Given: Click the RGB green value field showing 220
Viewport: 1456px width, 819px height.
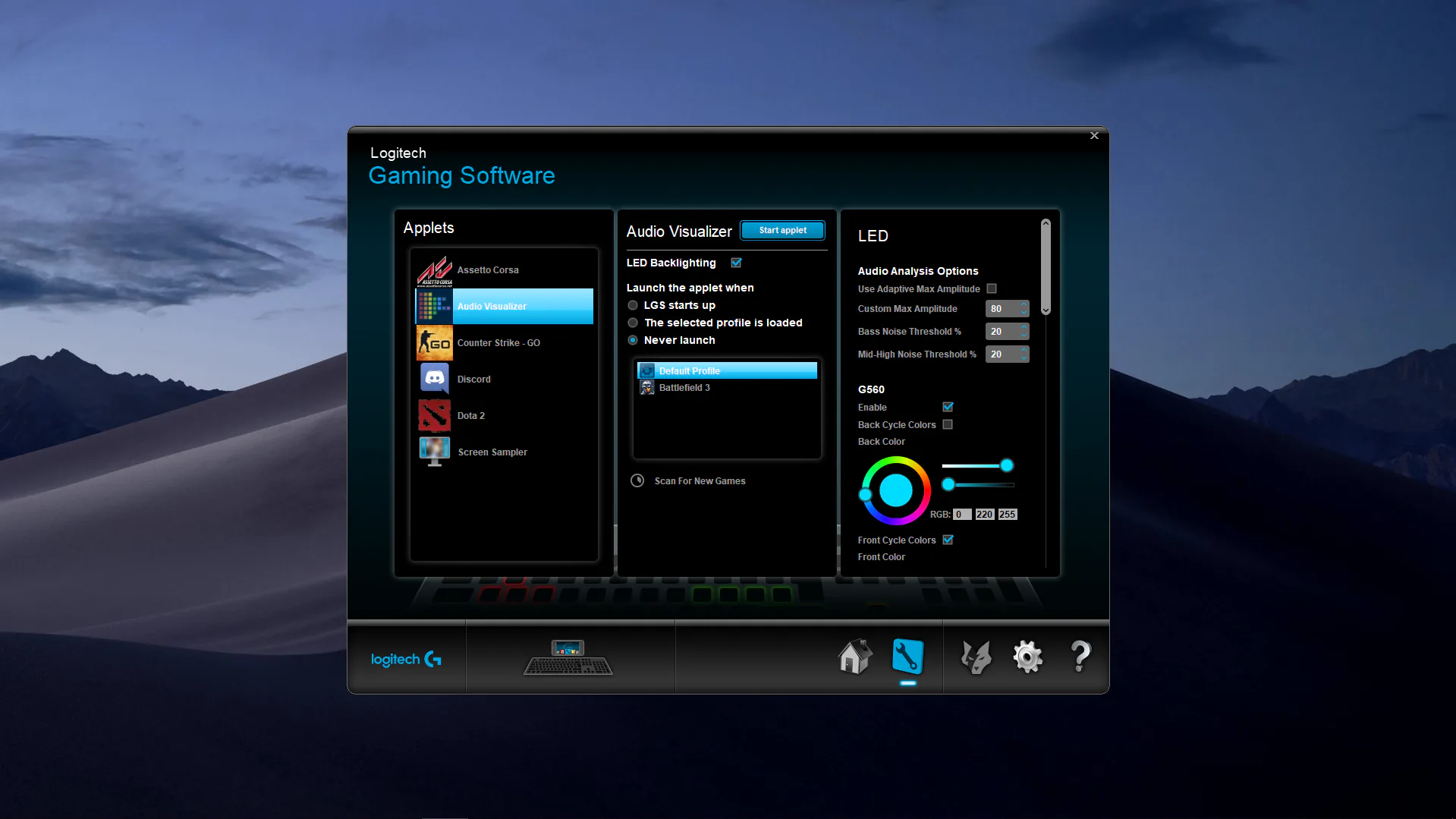Looking at the screenshot, I should click(985, 515).
